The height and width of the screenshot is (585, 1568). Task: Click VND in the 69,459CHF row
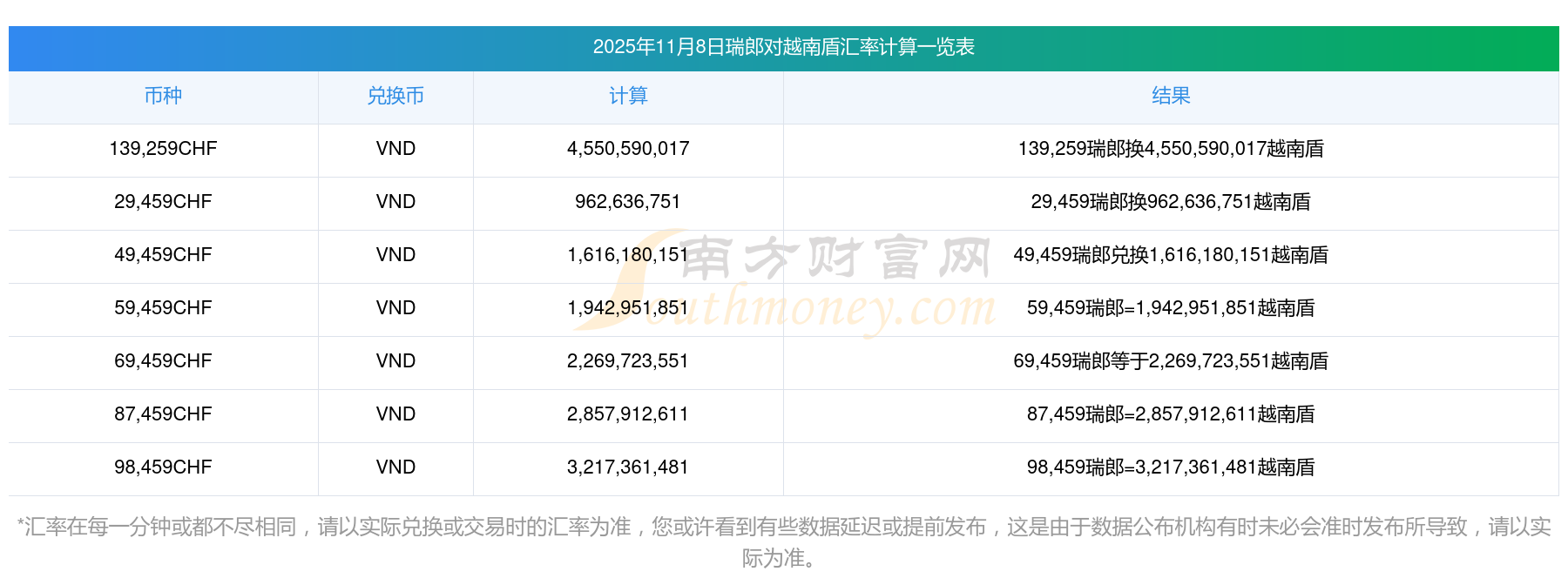tap(395, 361)
